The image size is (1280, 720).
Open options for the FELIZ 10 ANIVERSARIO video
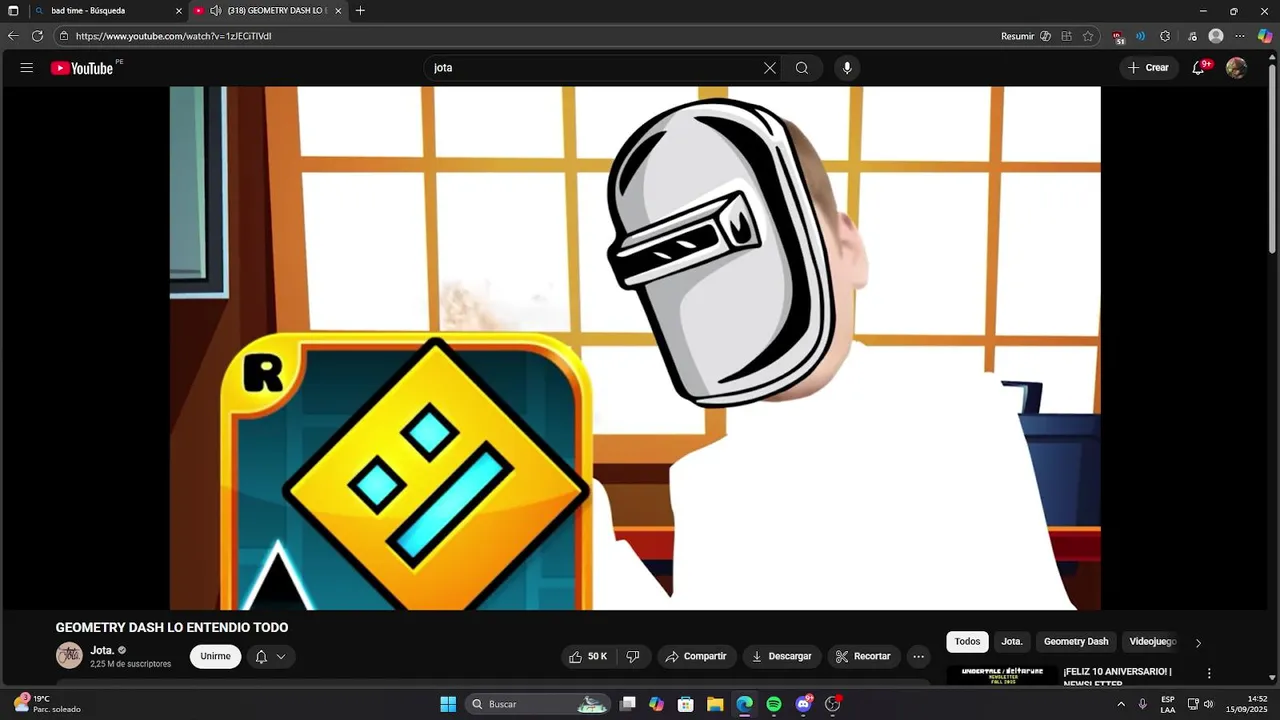[x=1209, y=674]
